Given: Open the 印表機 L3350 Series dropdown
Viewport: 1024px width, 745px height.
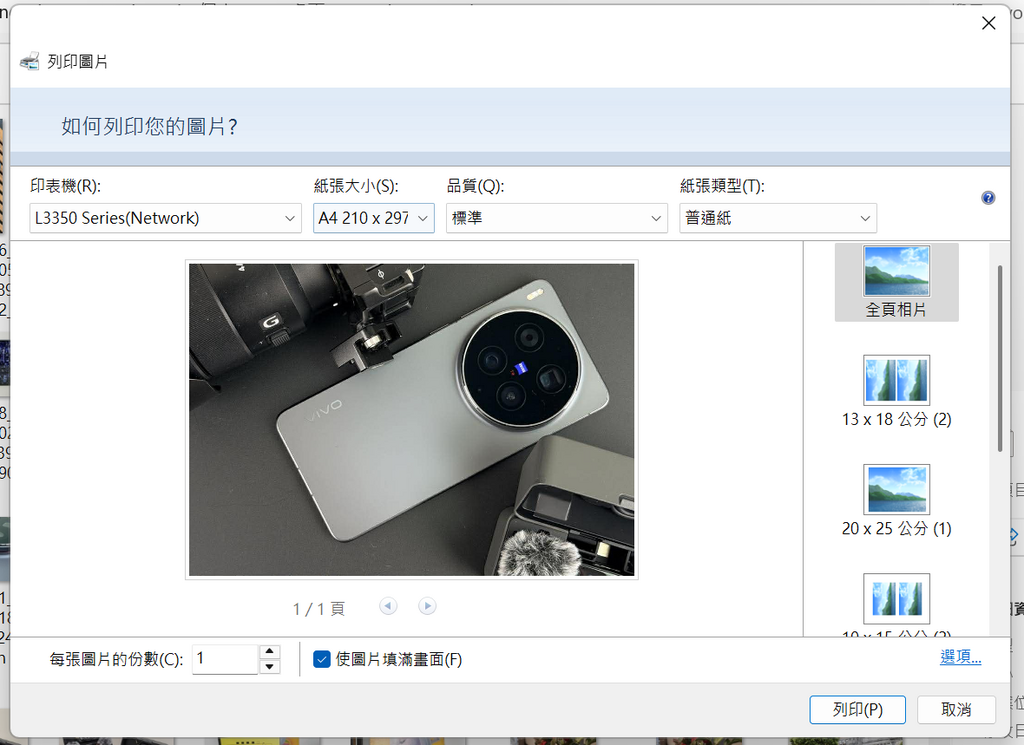Looking at the screenshot, I should (165, 218).
